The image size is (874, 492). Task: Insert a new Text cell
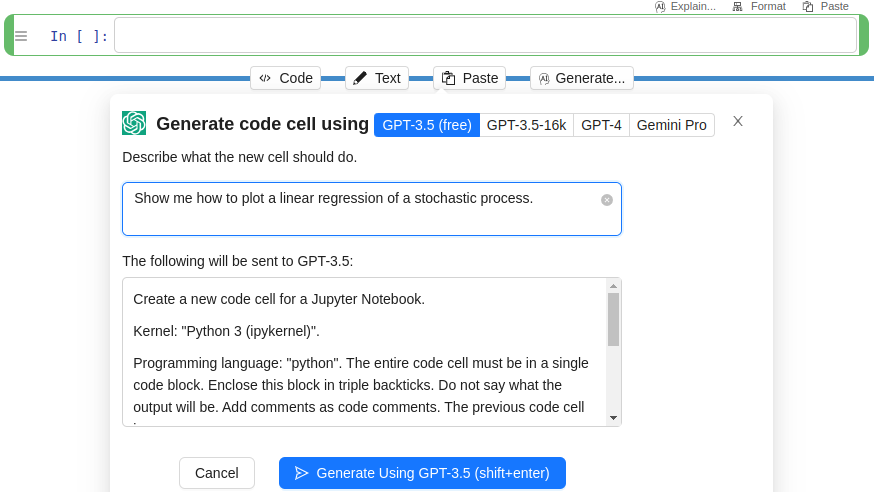[376, 78]
